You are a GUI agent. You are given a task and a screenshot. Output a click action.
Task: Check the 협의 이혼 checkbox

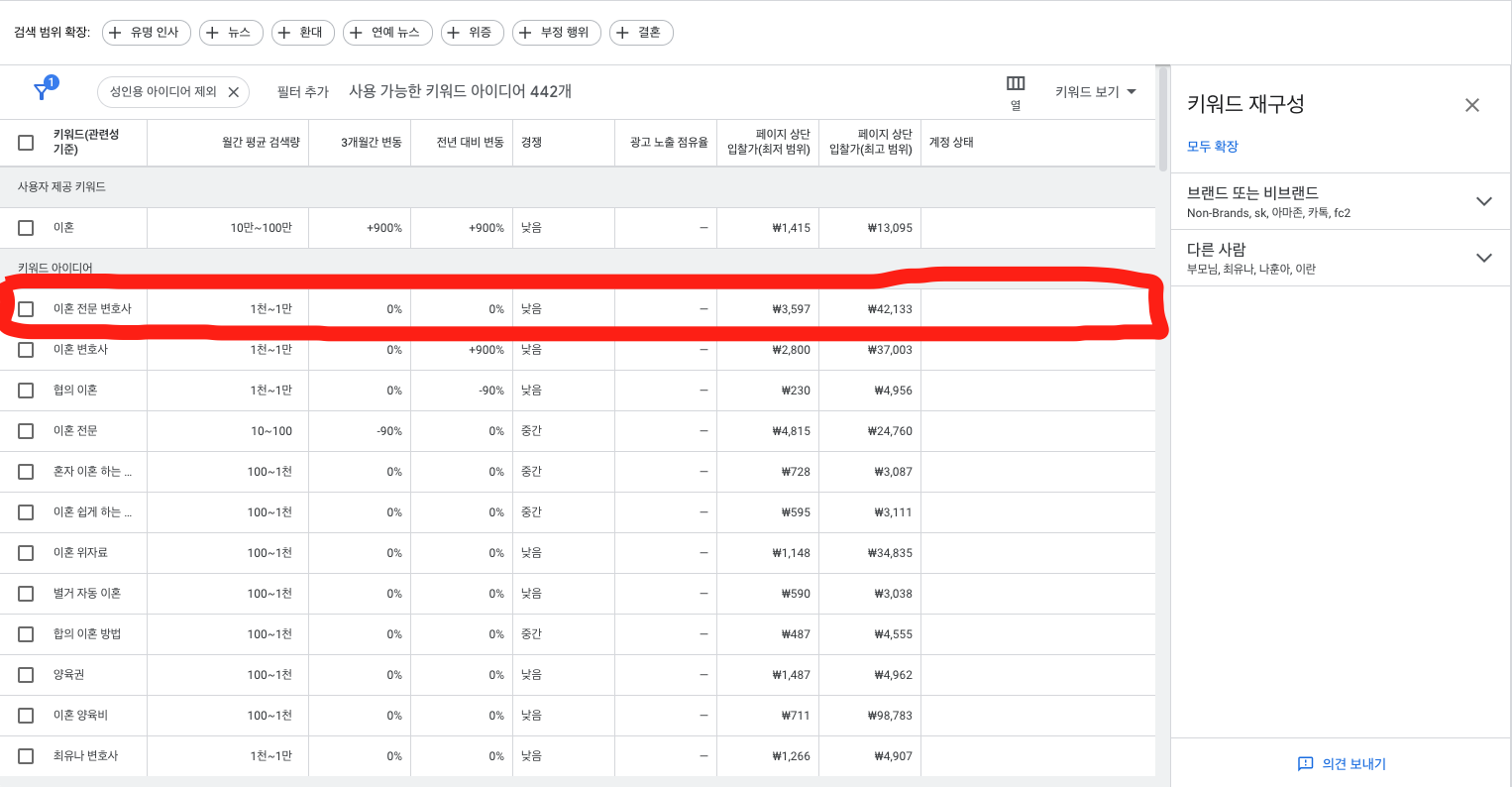point(26,391)
